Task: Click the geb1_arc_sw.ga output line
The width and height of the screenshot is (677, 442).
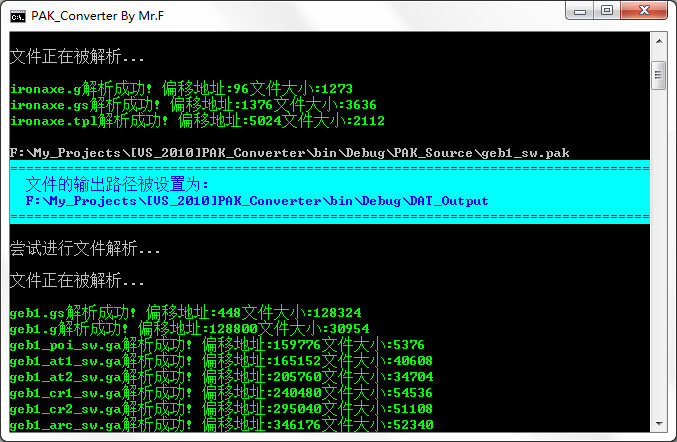Action: point(221,424)
